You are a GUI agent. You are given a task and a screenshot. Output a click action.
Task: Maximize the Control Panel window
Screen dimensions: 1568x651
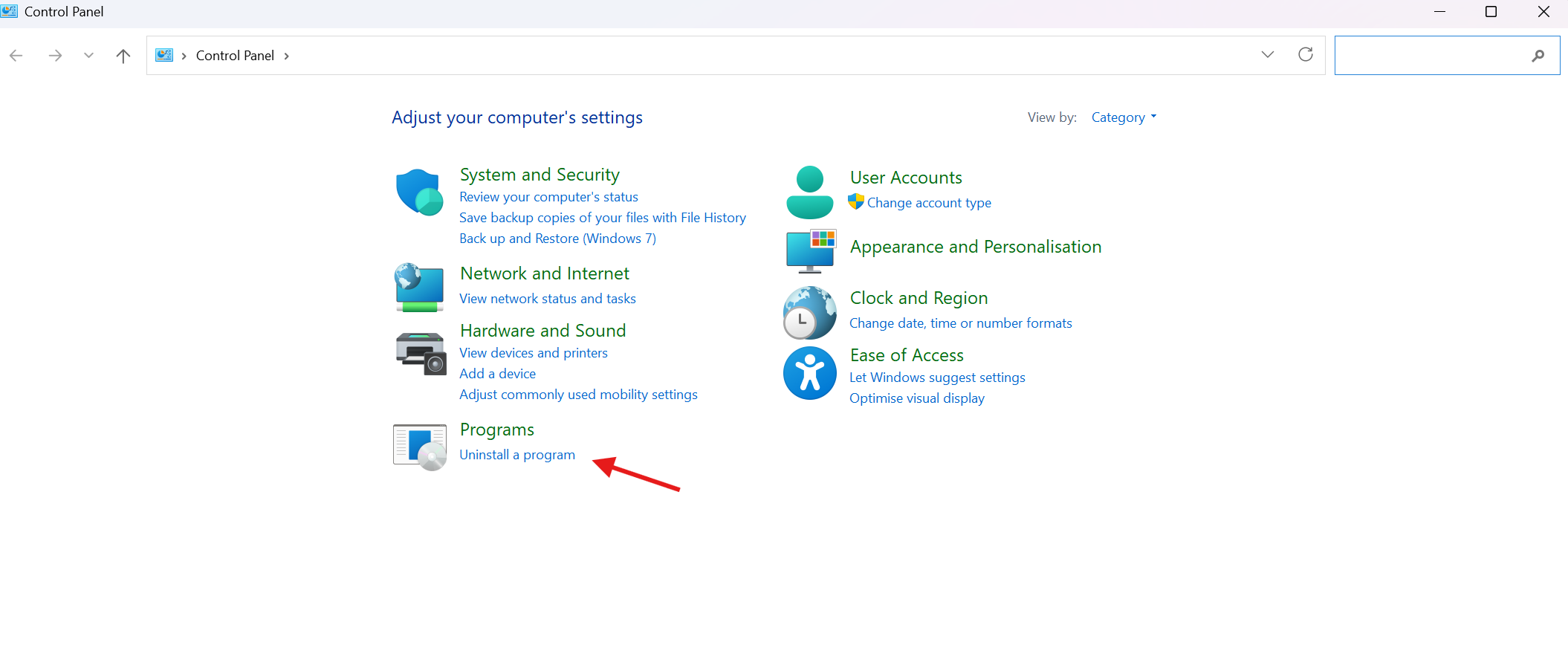1491,12
